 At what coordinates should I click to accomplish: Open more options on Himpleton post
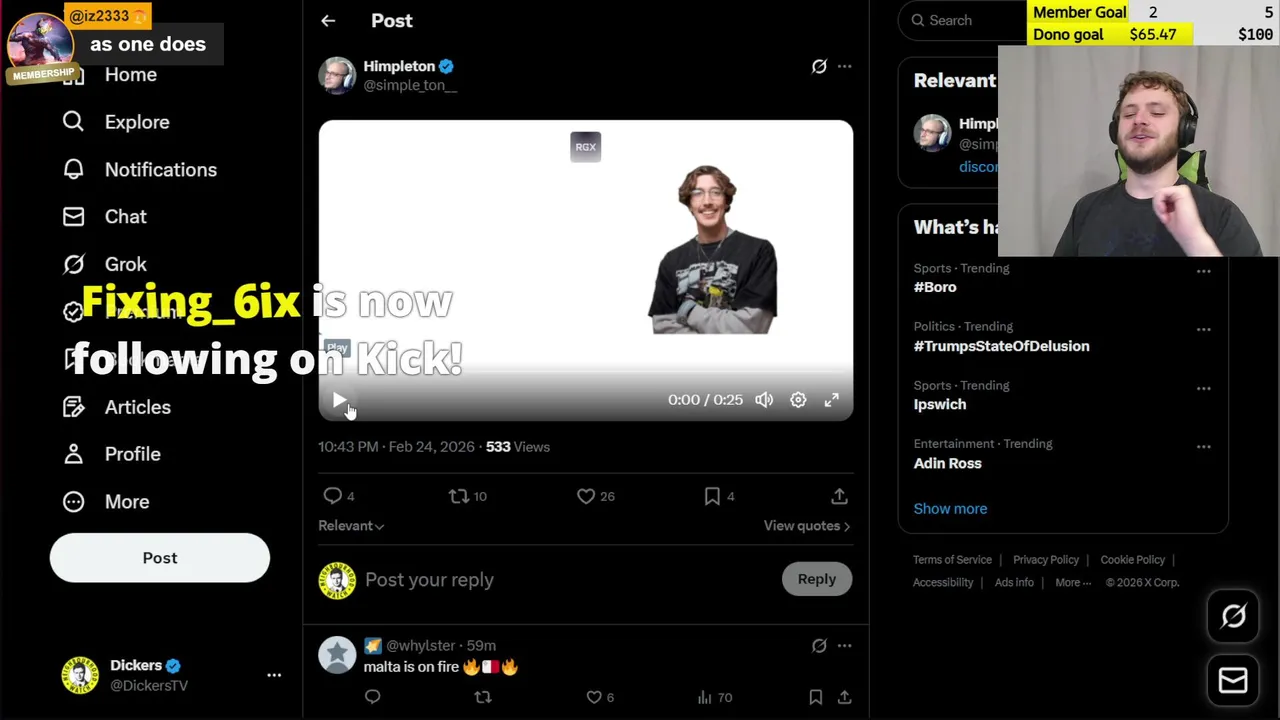pyautogui.click(x=845, y=66)
